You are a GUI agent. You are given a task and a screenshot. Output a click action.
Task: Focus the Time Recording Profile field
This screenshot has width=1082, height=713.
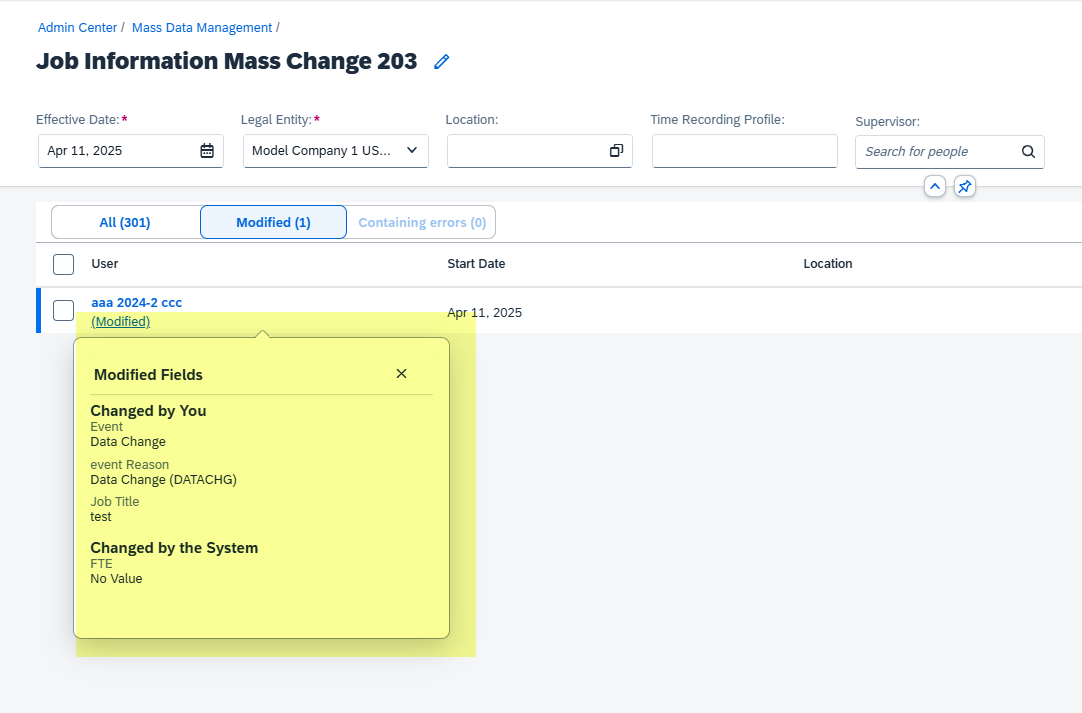pyautogui.click(x=745, y=151)
